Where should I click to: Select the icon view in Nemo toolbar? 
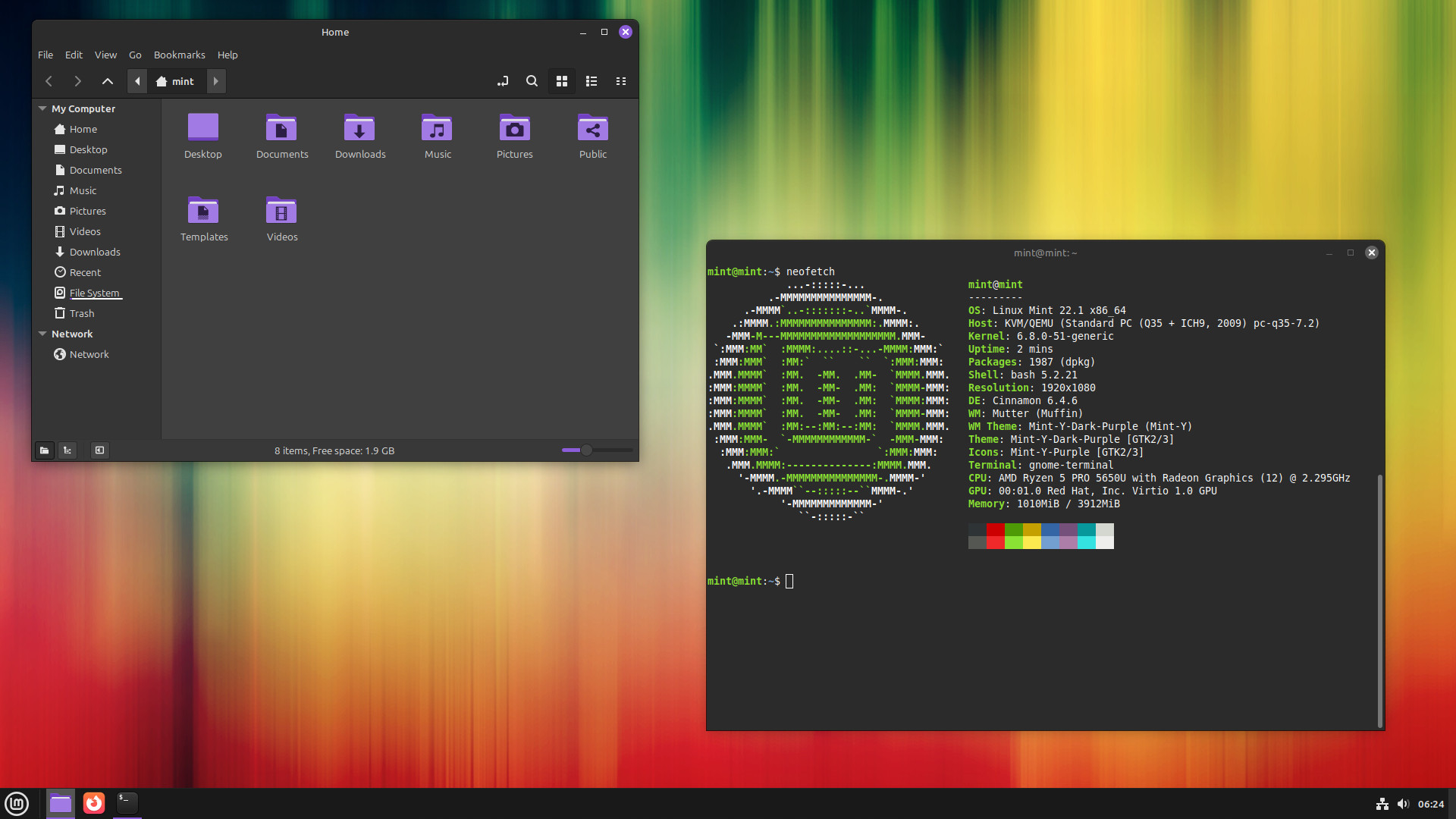(561, 81)
